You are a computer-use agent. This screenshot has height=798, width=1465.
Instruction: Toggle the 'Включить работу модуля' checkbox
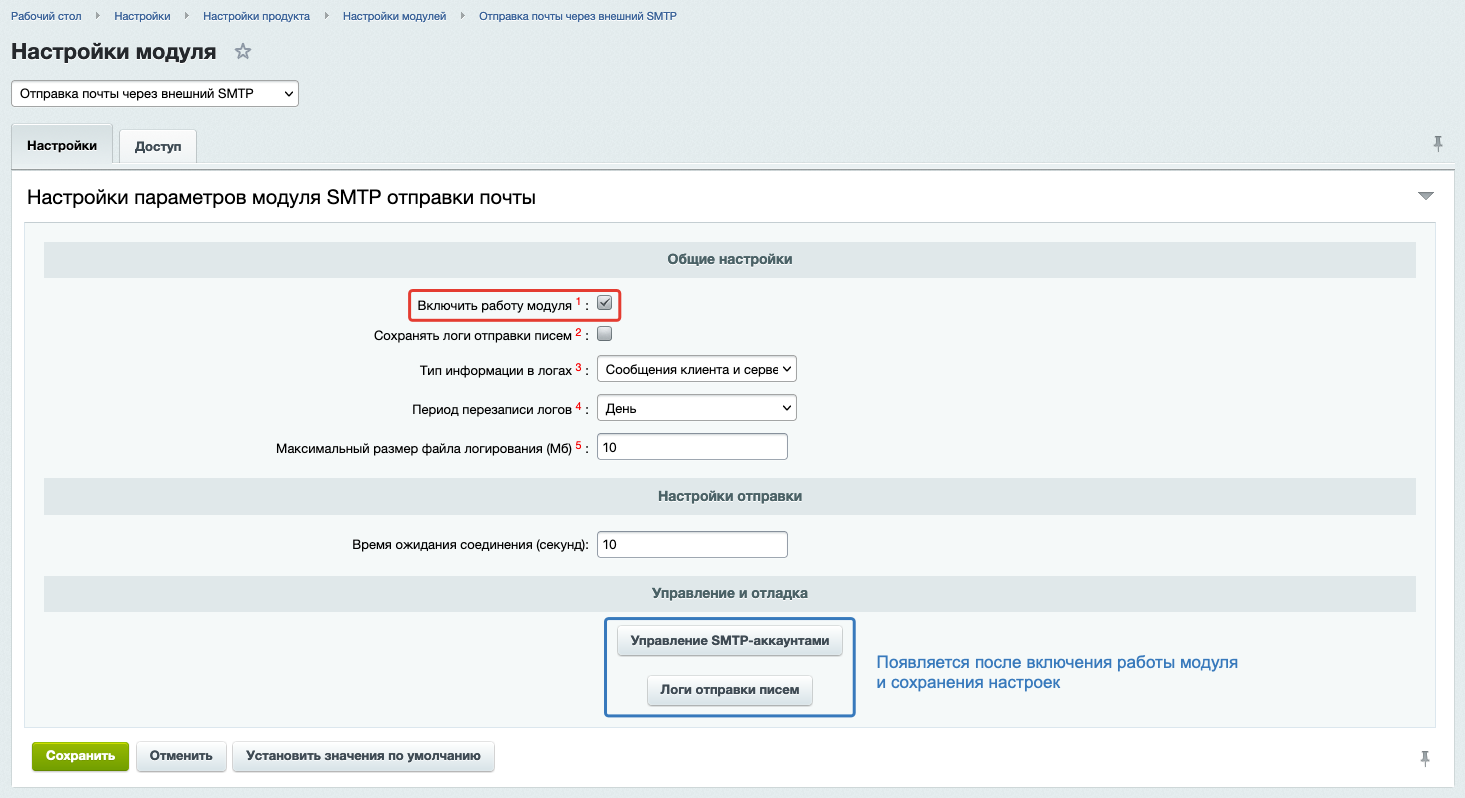[604, 303]
